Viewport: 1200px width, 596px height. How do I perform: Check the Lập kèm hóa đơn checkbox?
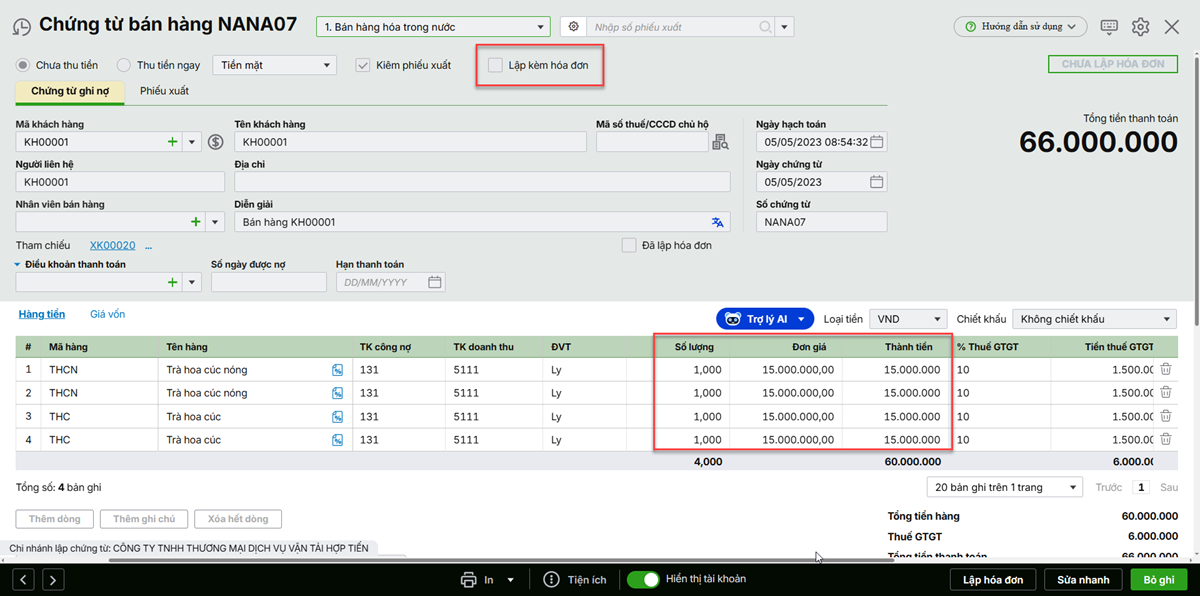click(x=495, y=65)
